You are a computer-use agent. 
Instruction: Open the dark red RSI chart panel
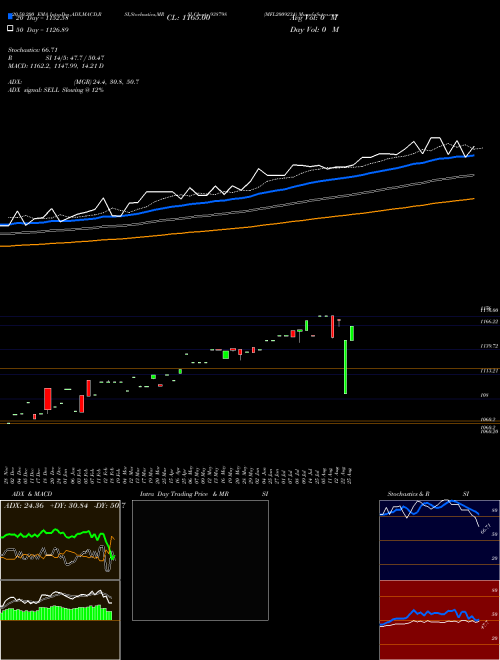439,620
